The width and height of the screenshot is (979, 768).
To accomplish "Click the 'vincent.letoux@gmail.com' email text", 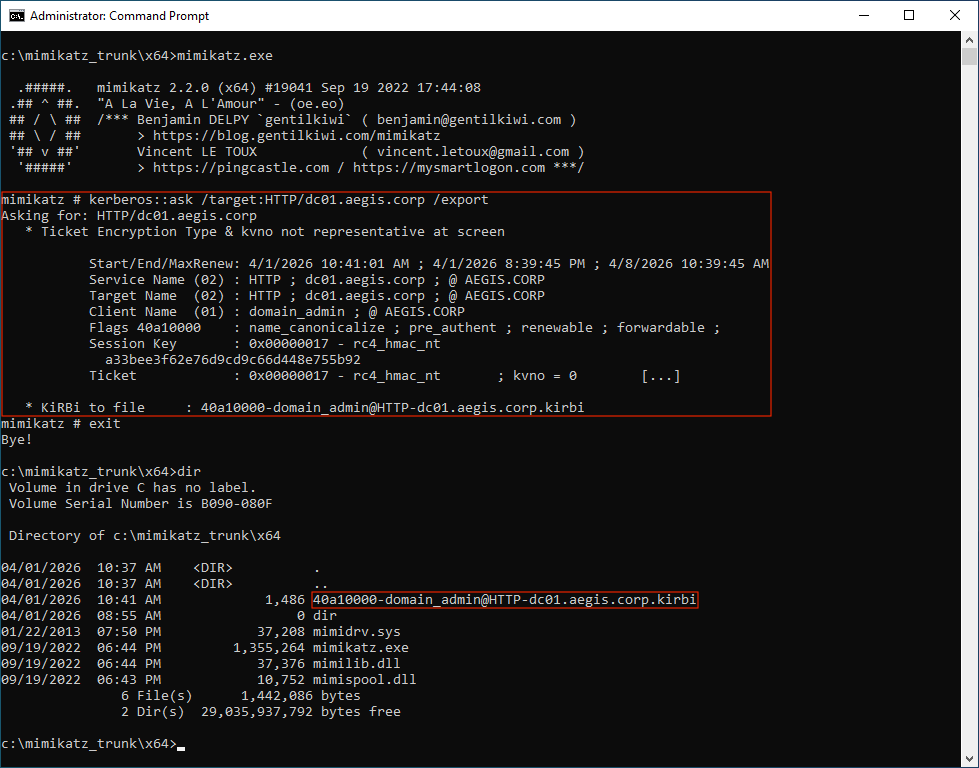I will (x=473, y=152).
